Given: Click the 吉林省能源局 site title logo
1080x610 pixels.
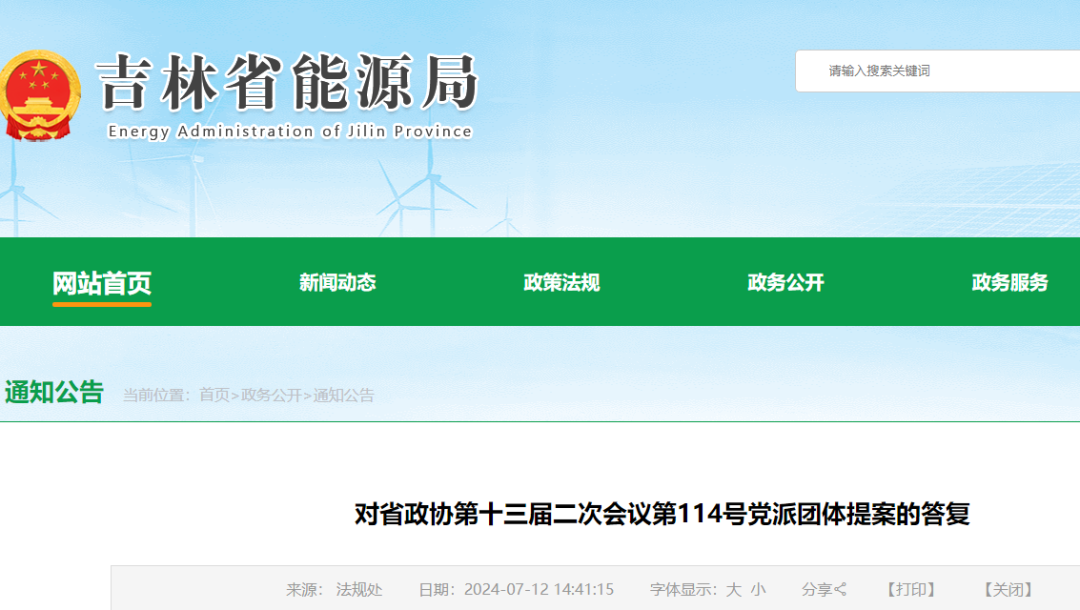Looking at the screenshot, I should (283, 90).
